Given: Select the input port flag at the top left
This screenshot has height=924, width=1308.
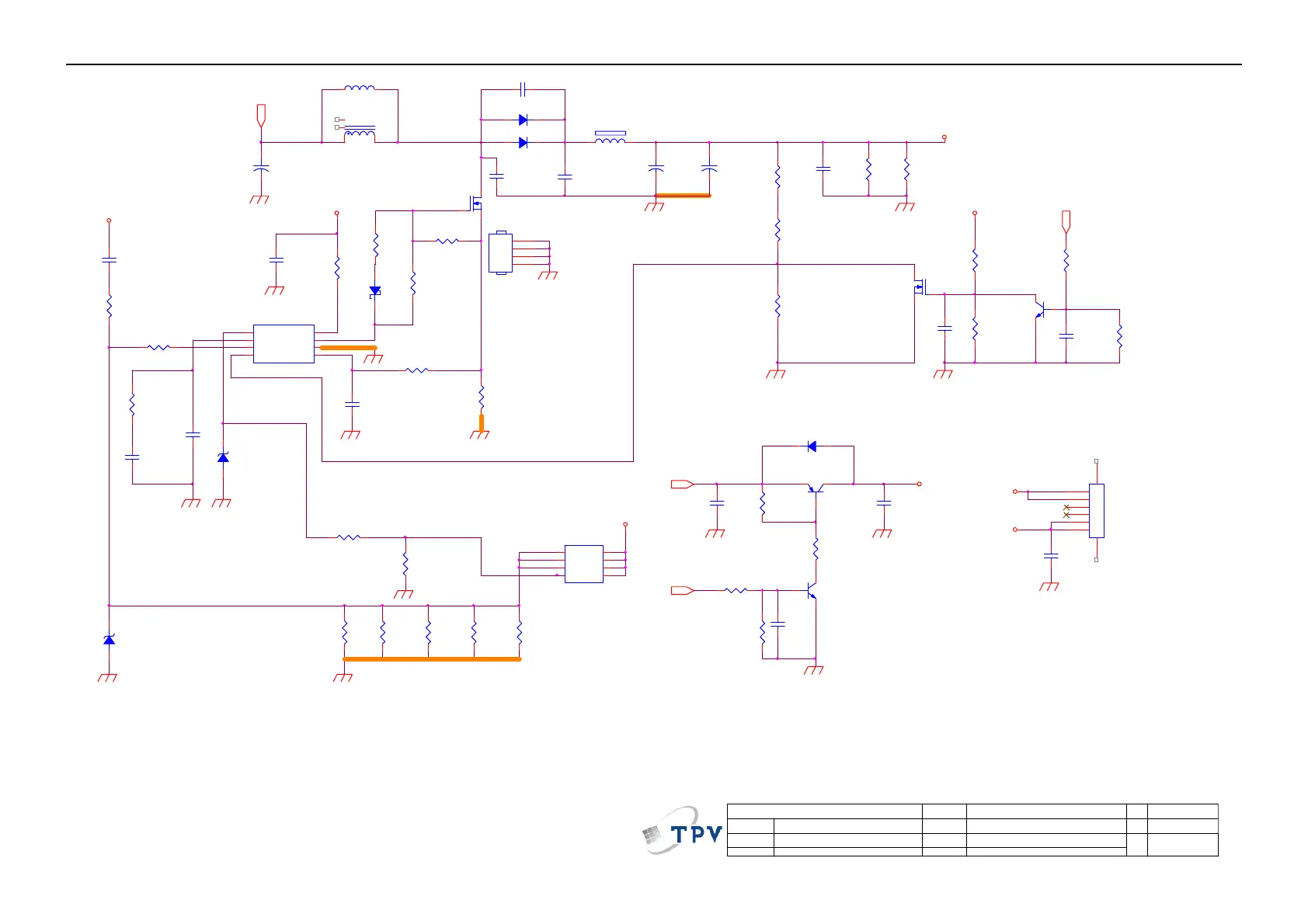Looking at the screenshot, I should coord(261,115).
